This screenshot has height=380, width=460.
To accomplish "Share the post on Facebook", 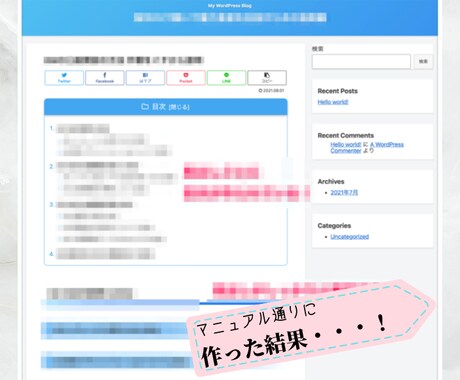I will pos(105,78).
